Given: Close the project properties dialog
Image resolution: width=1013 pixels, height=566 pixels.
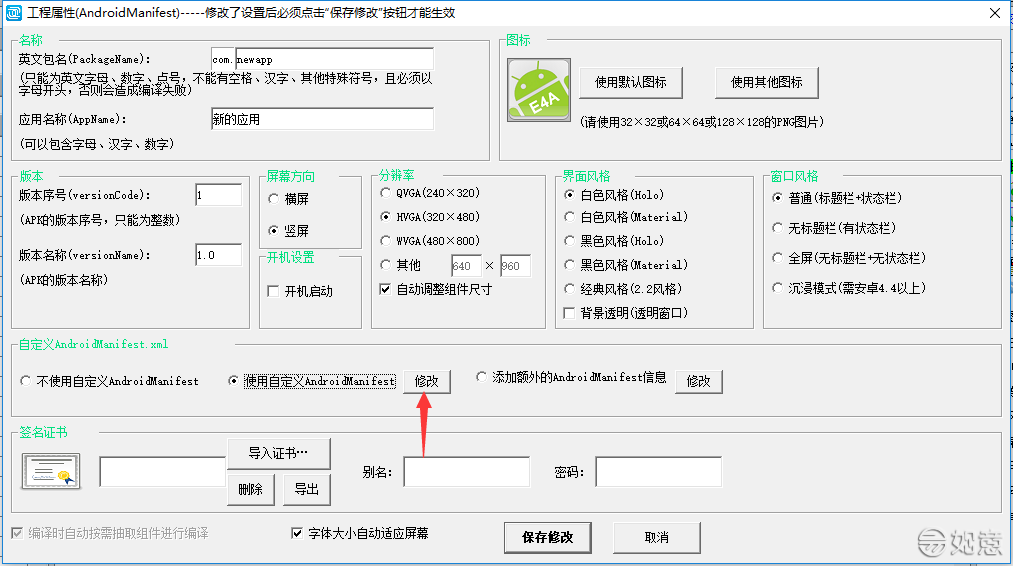Looking at the screenshot, I should pos(994,13).
